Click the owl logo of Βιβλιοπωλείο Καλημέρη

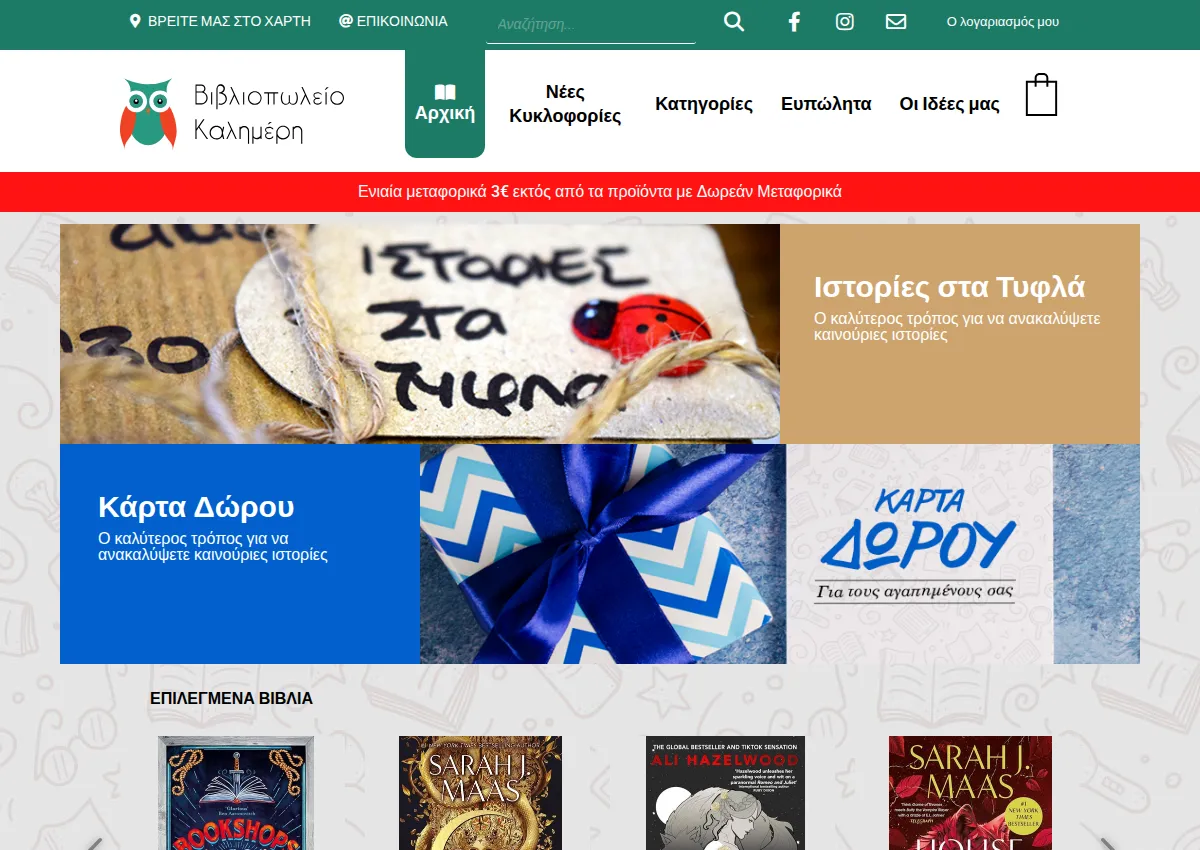coord(148,113)
